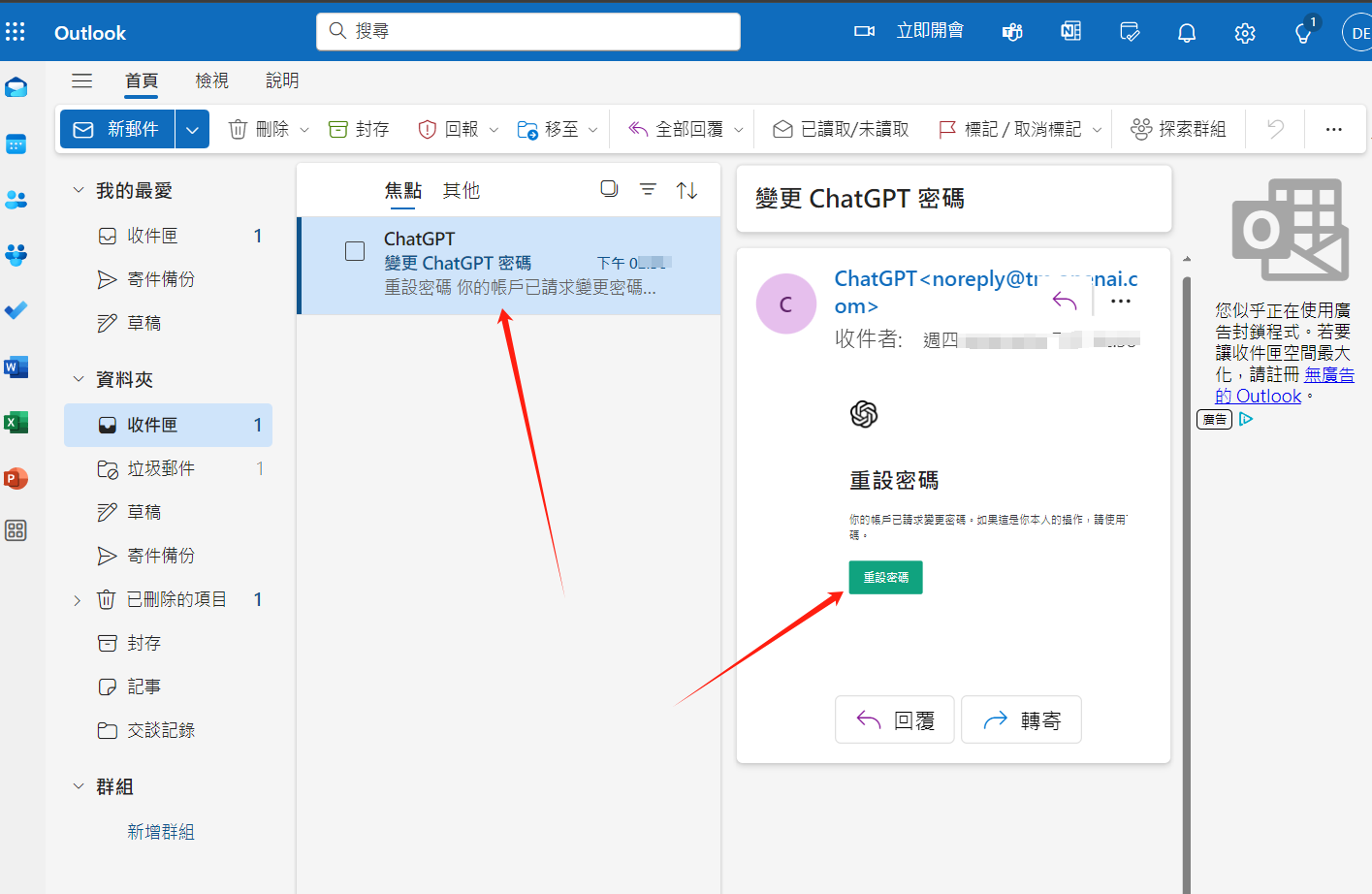Open People contacts icon in rail
Viewport: 1372px width, 894px height.
16,200
